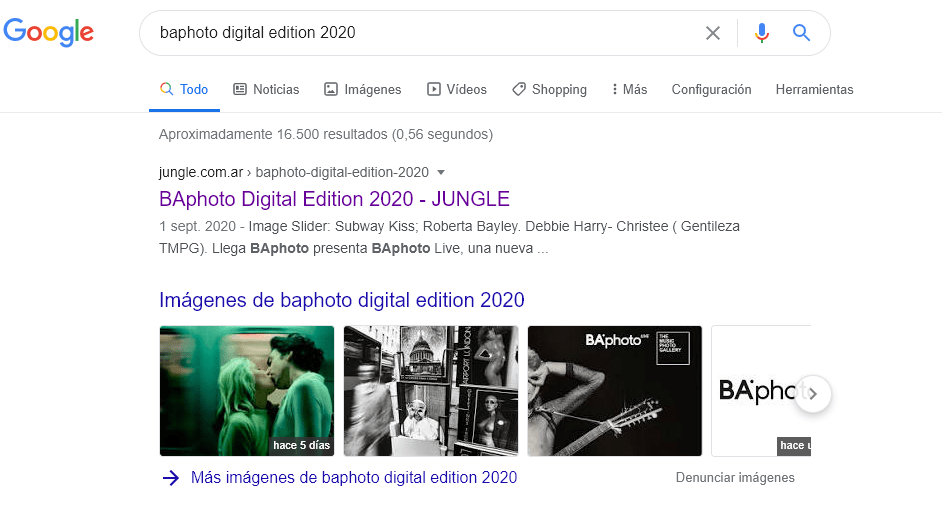The height and width of the screenshot is (520, 942).
Task: Click Denunciar imágenes link
Action: (x=735, y=477)
